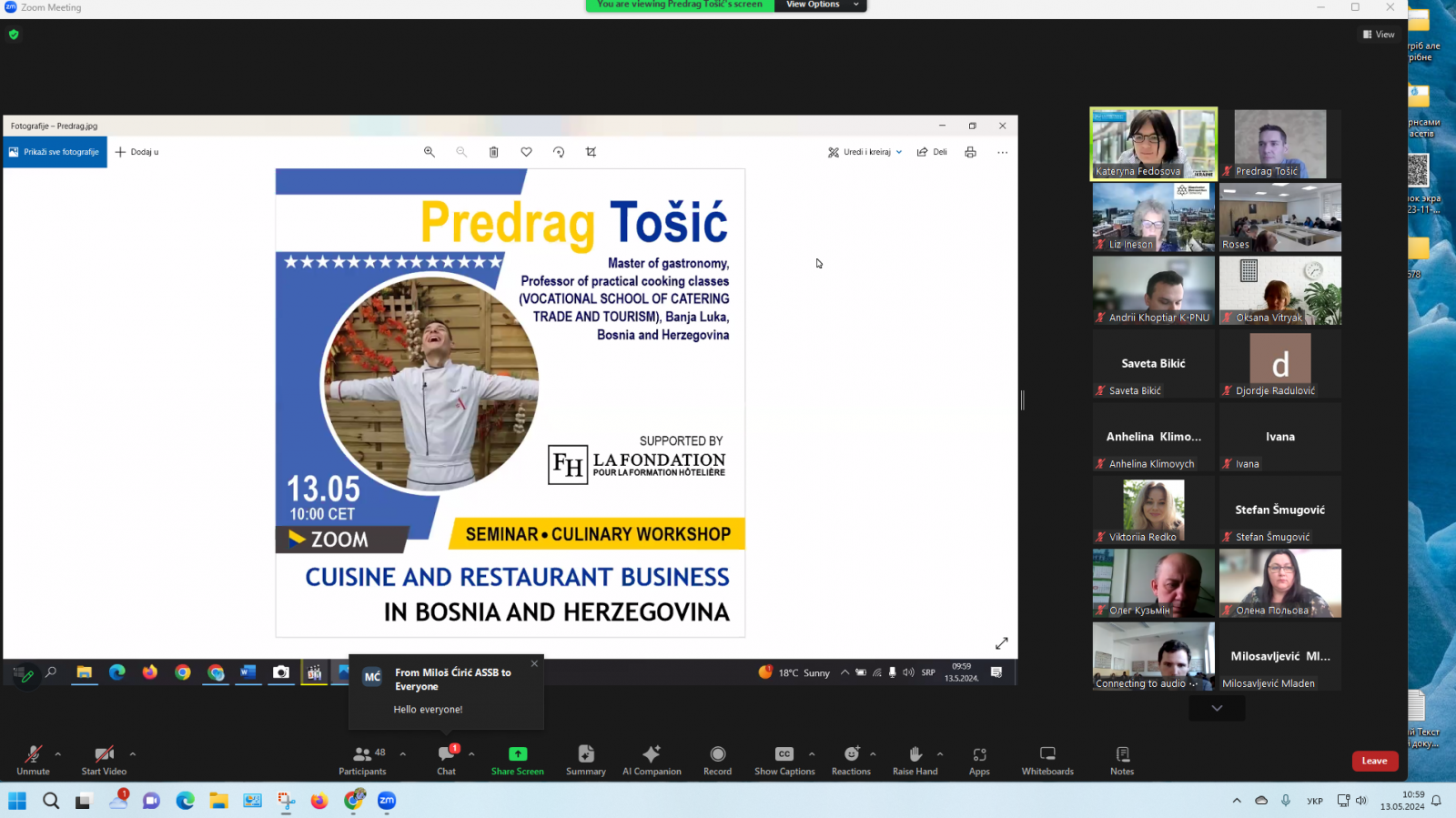Show hidden tray icons chevron
Image resolution: width=1456 pixels, height=818 pixels.
[x=1237, y=801]
